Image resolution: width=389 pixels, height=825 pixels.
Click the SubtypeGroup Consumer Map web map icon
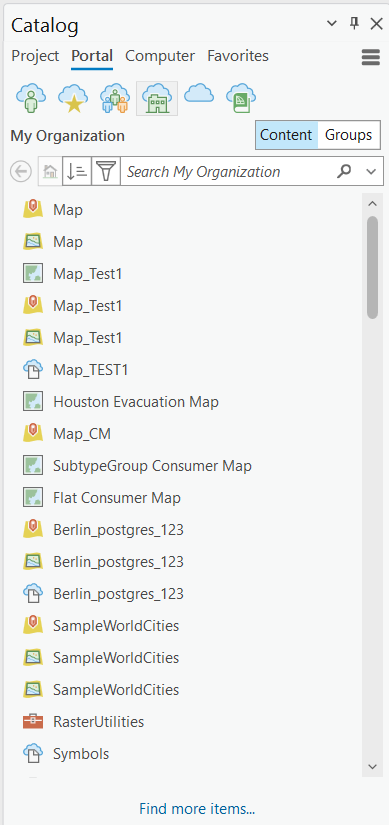(x=33, y=466)
